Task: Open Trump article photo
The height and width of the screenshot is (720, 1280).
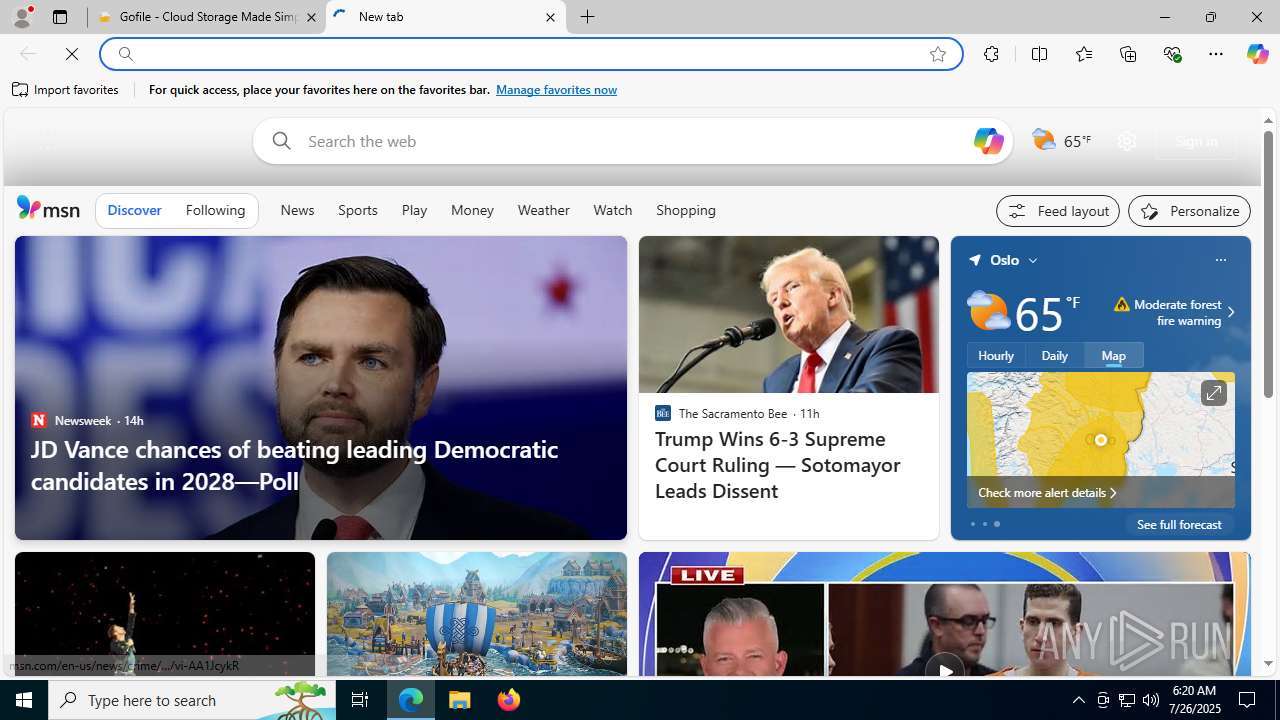Action: tap(789, 314)
